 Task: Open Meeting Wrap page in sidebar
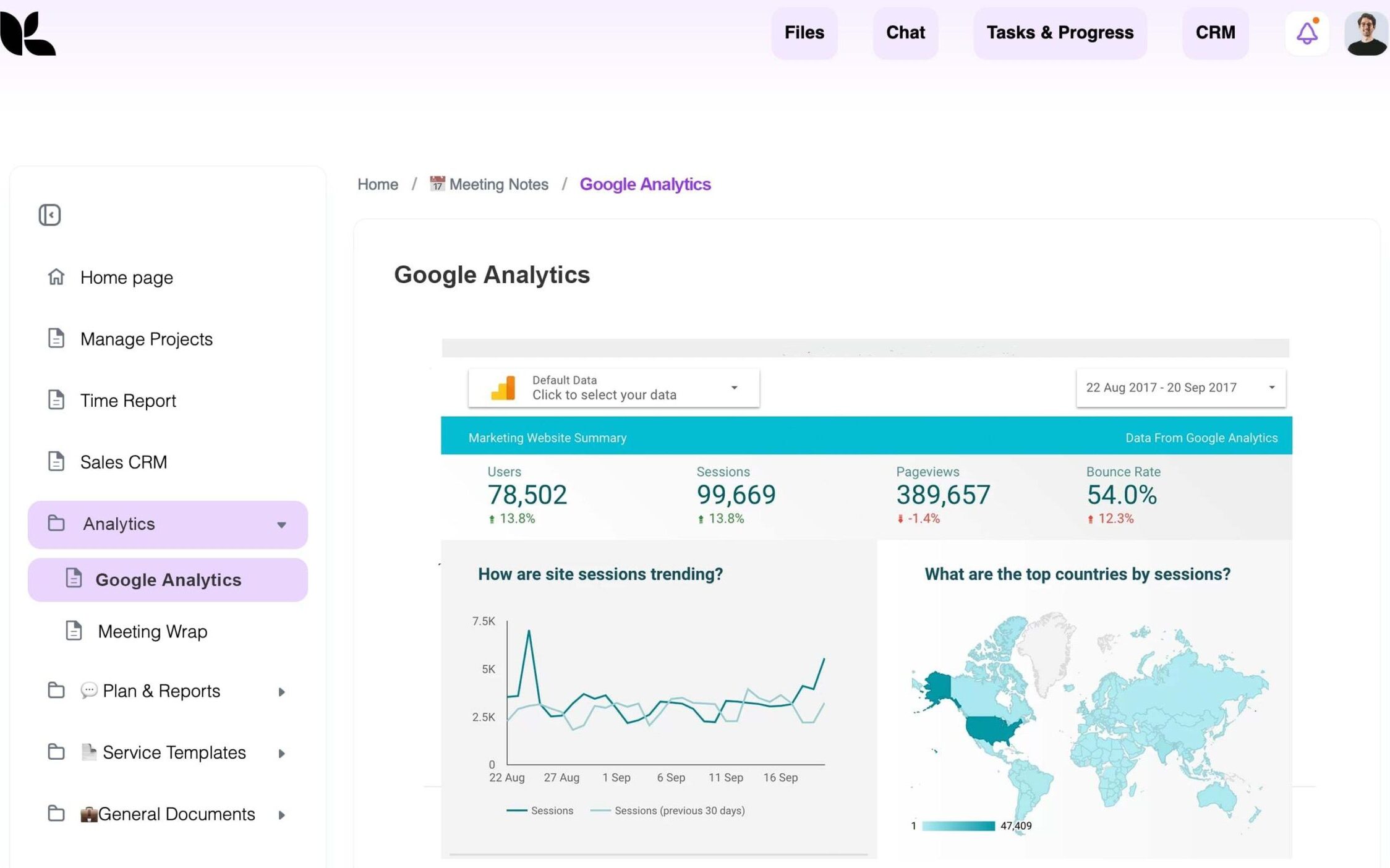[153, 631]
